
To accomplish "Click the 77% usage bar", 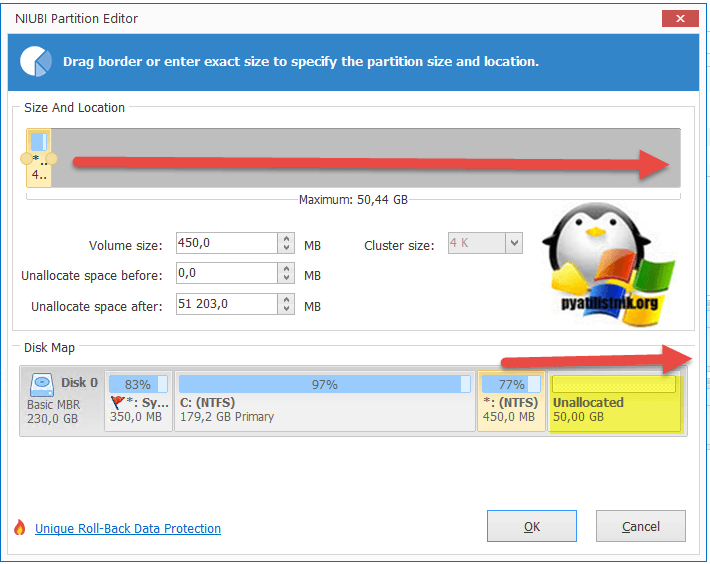I will click(511, 384).
